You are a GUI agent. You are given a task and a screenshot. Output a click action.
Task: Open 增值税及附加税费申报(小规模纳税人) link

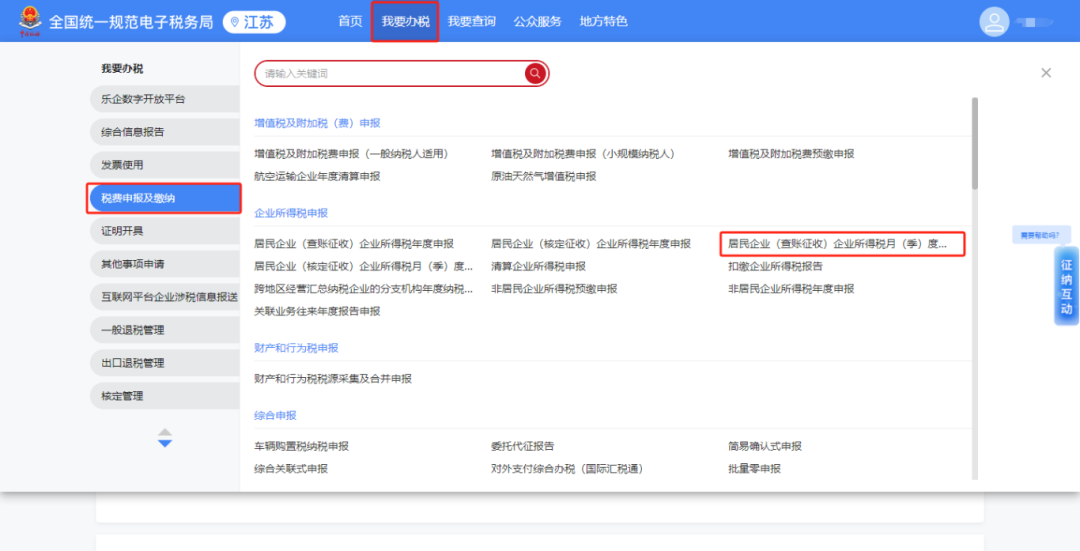click(x=583, y=154)
